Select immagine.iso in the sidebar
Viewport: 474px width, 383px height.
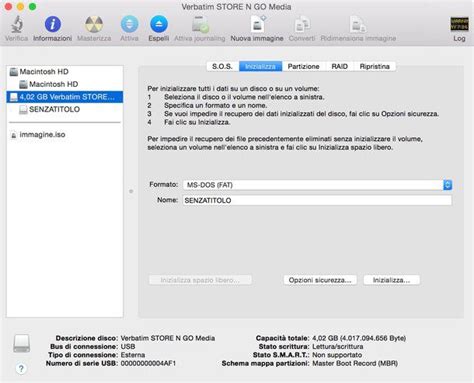[x=65, y=135]
